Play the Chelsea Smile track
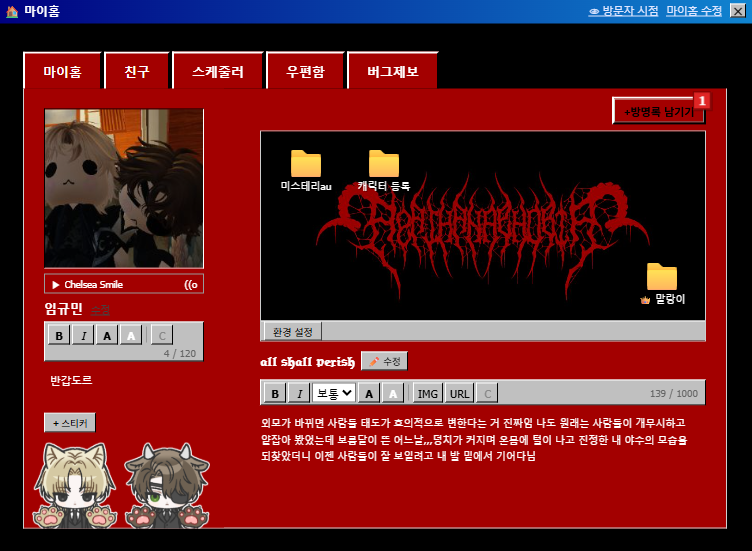Image resolution: width=752 pixels, height=551 pixels. [x=56, y=284]
